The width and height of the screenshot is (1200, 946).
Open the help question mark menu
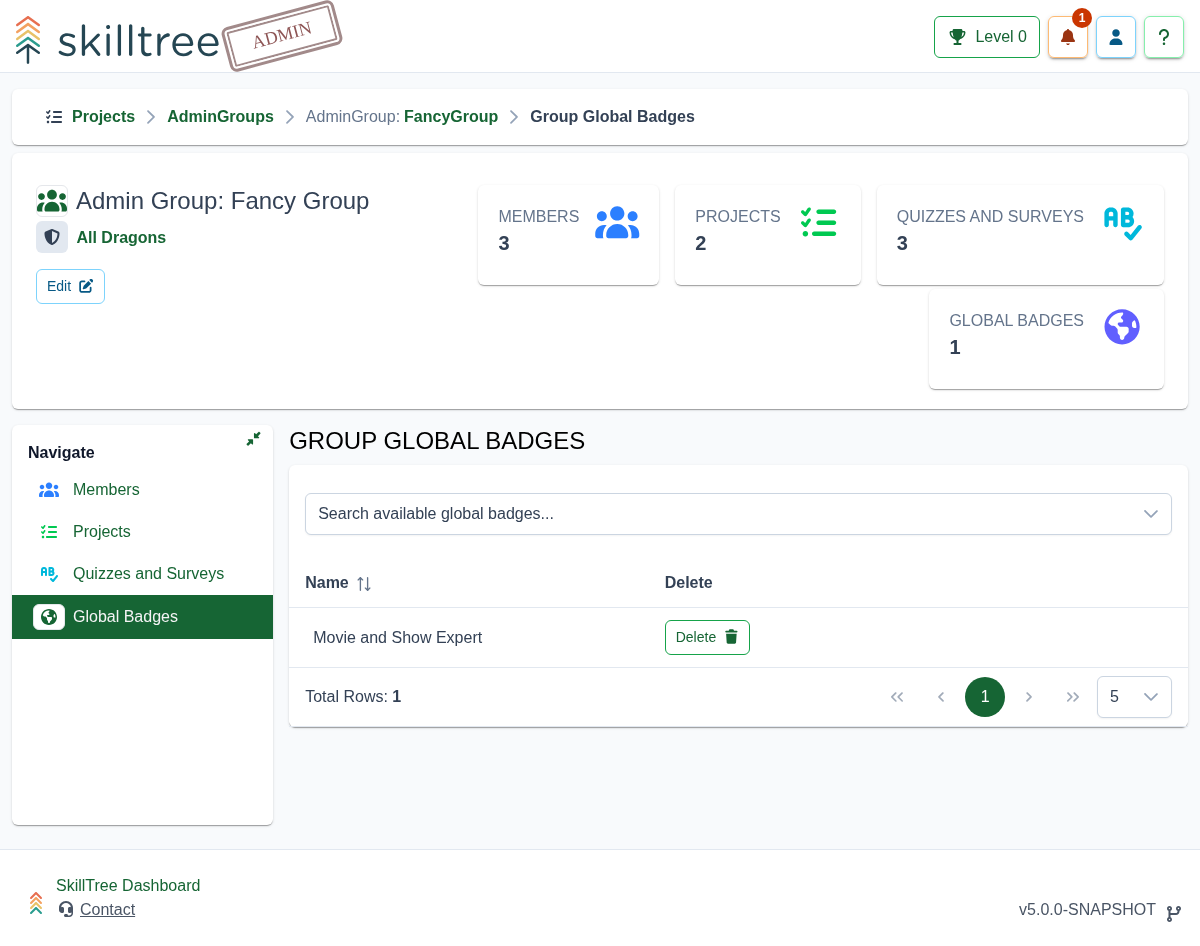(x=1164, y=37)
